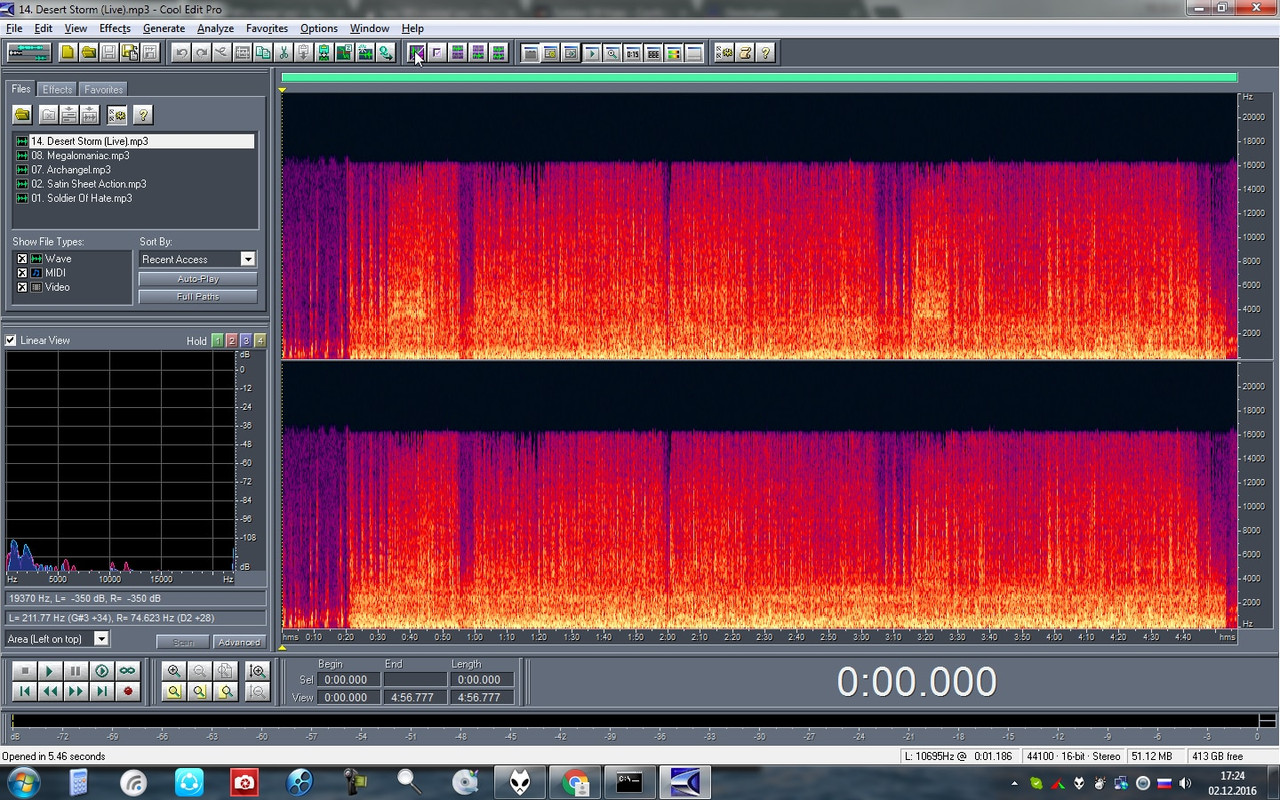Viewport: 1280px width, 800px height.
Task: Switch to multitrack view with the waveform icon
Action: pos(29,52)
